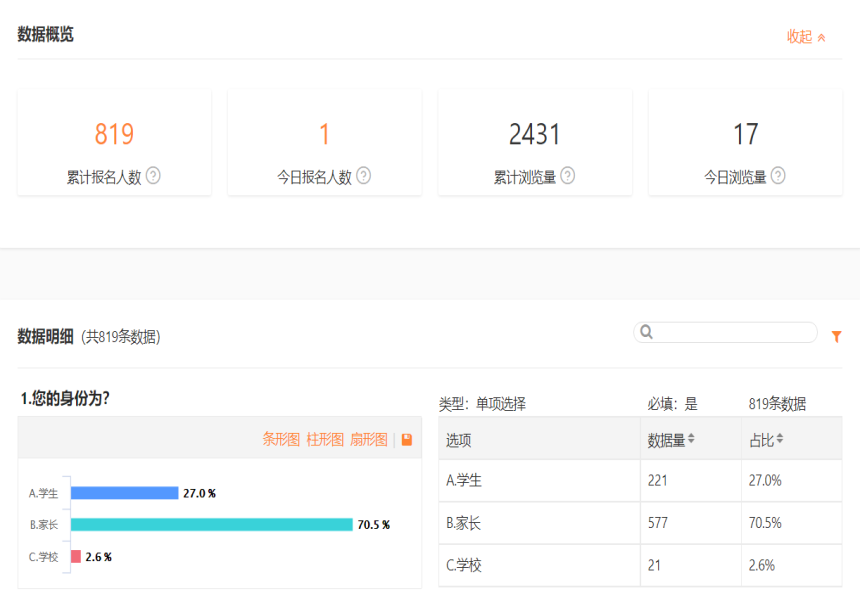Switch to 扇形图 chart view
The image size is (861, 602).
point(369,440)
